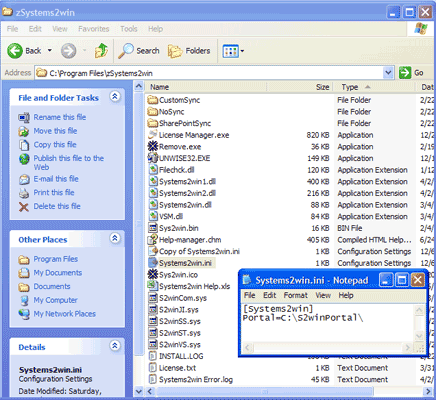The width and height of the screenshot is (436, 400).
Task: Collapse the Details panel
Action: [x=115, y=346]
